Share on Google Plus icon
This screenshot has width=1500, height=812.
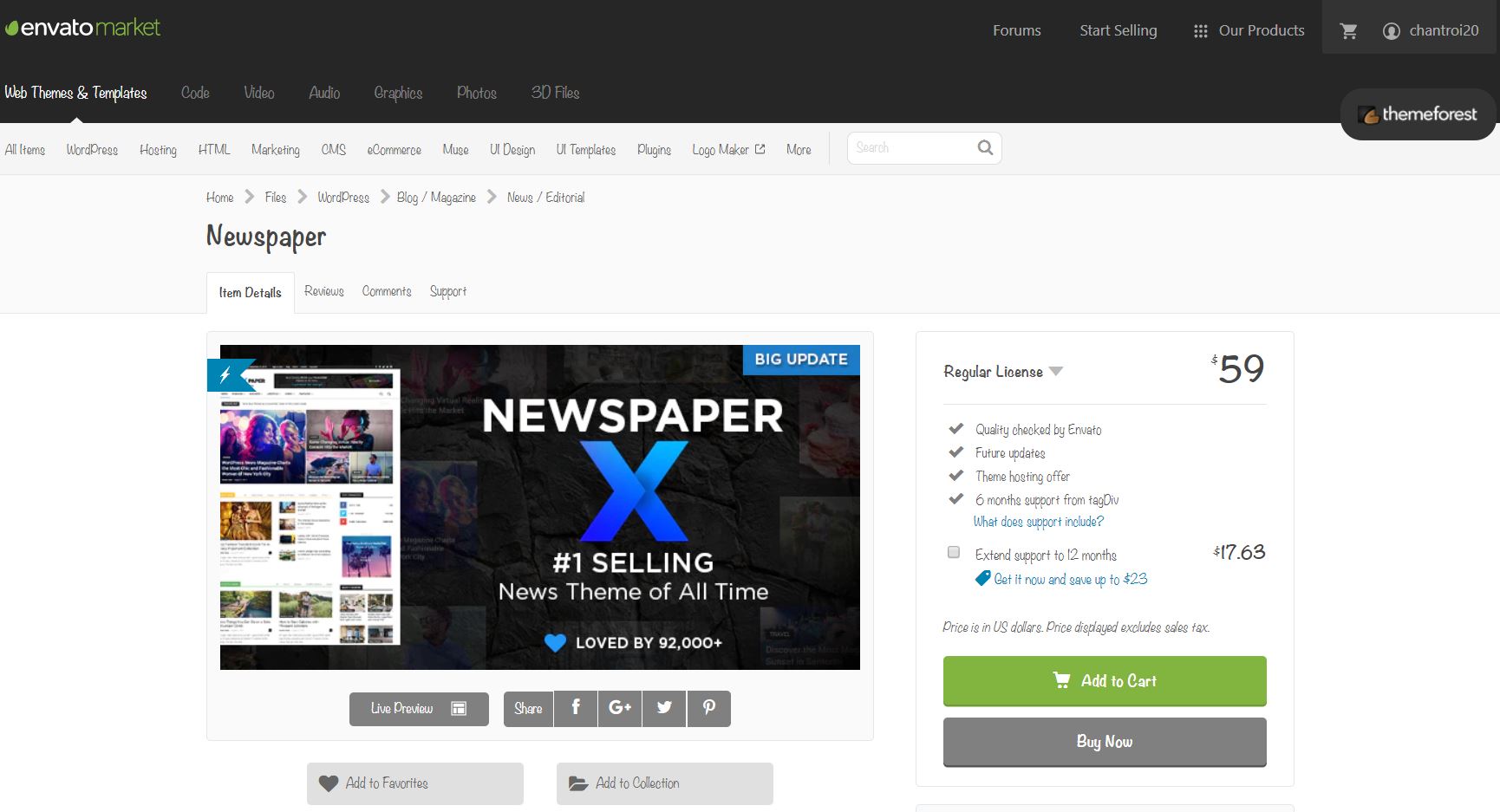[620, 708]
